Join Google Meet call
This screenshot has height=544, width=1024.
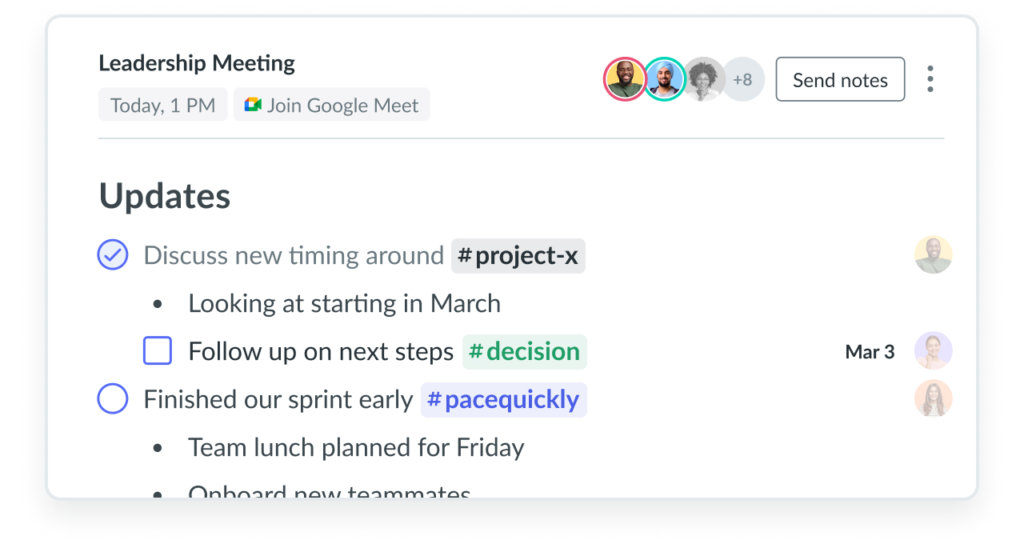pos(332,104)
